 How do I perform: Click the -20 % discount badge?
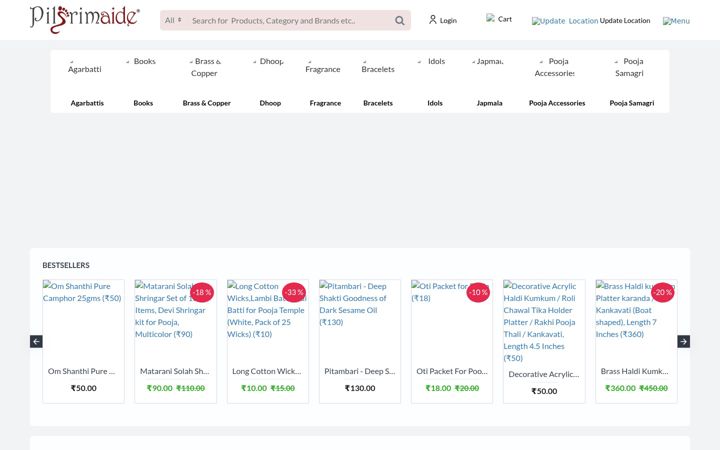(662, 292)
